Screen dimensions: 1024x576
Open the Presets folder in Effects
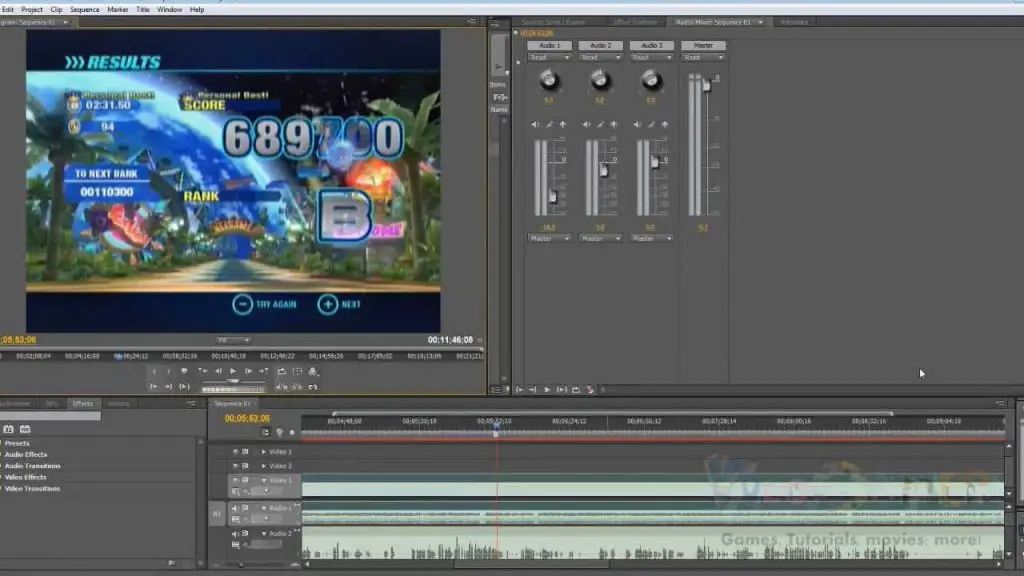click(17, 443)
